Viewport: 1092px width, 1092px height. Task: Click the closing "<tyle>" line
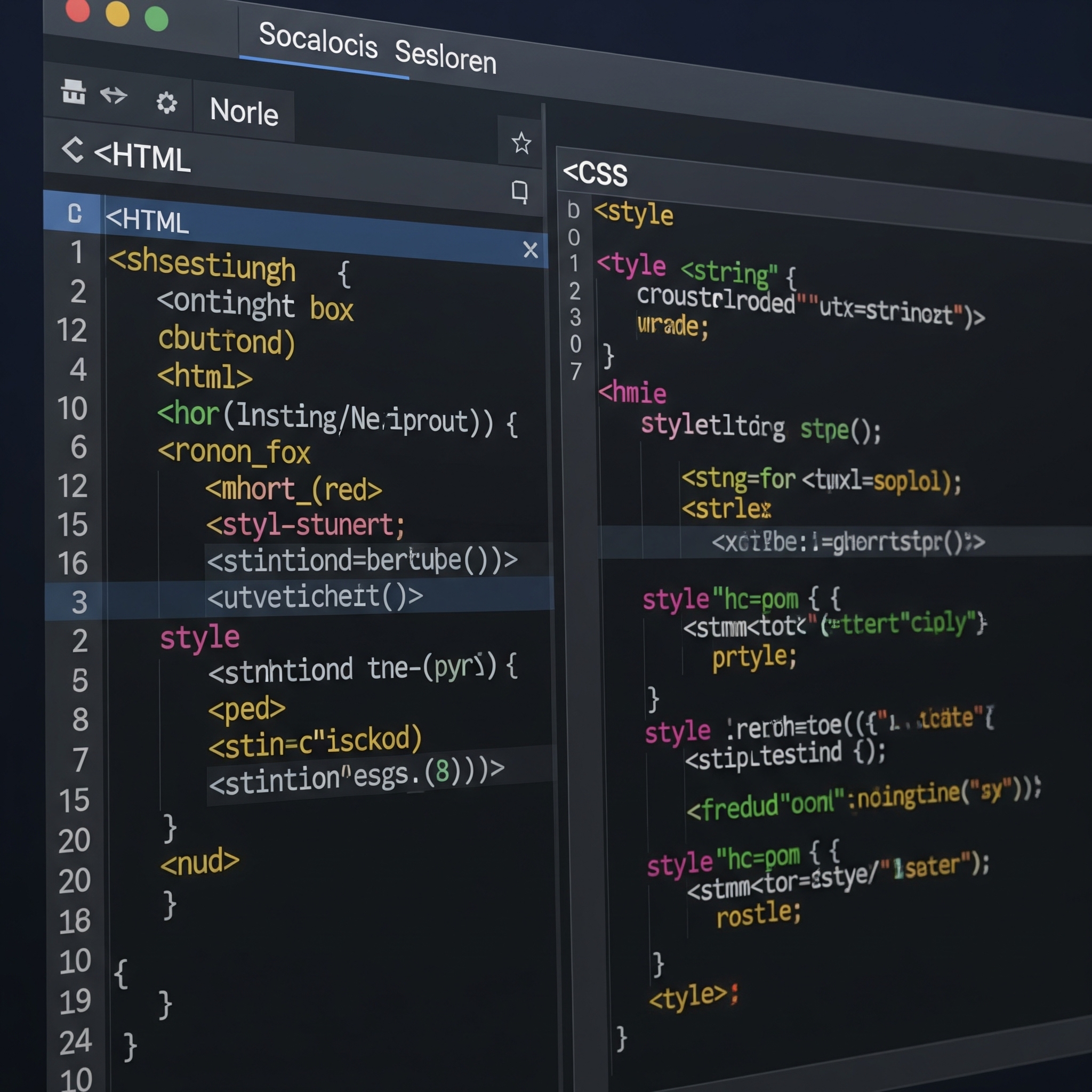[x=694, y=997]
